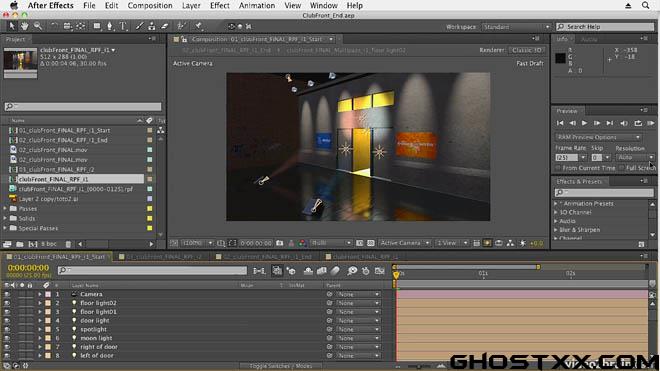
Task: Hide the floor light01 layer
Action: (x=7, y=312)
